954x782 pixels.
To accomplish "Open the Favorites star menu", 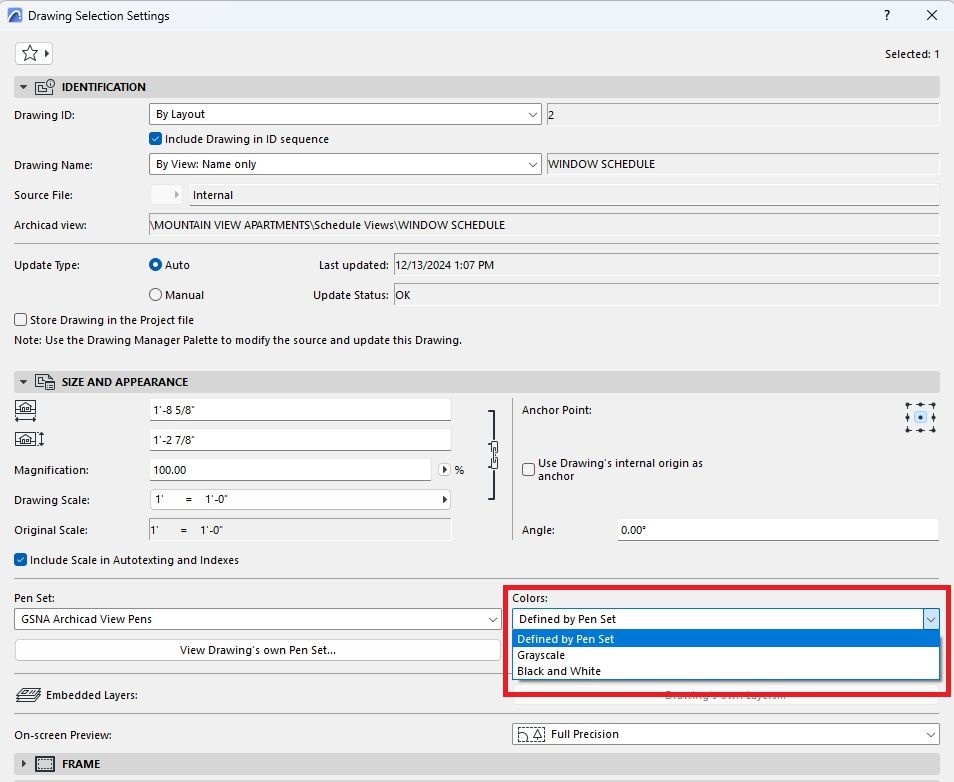I will pos(34,54).
